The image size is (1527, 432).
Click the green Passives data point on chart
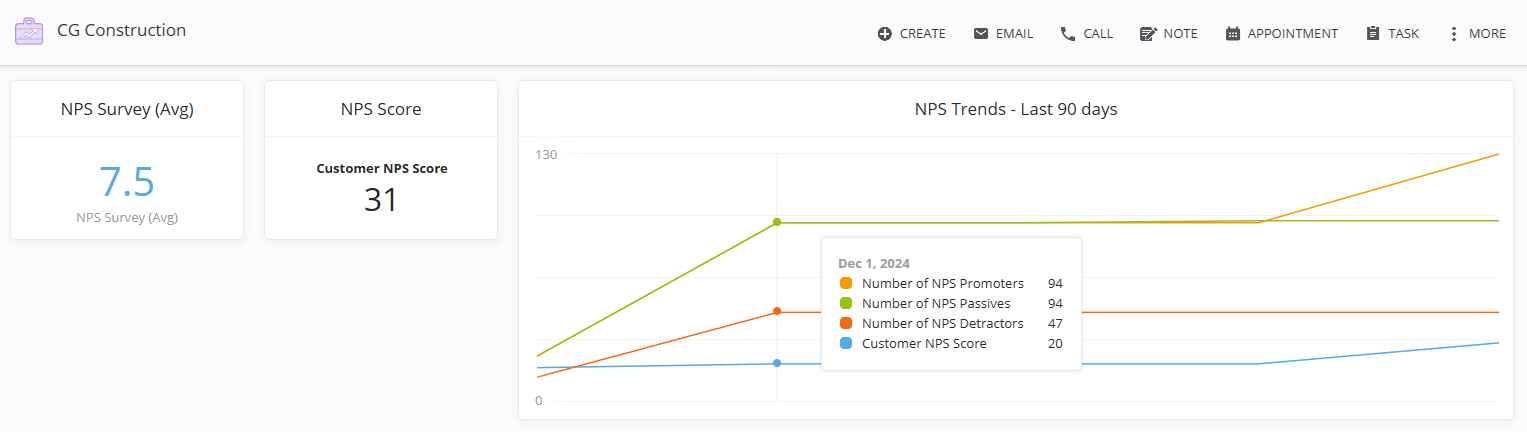pos(777,222)
